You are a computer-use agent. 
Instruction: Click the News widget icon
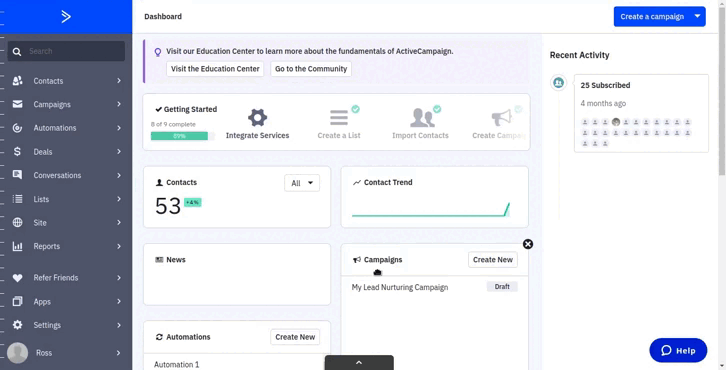(x=159, y=260)
